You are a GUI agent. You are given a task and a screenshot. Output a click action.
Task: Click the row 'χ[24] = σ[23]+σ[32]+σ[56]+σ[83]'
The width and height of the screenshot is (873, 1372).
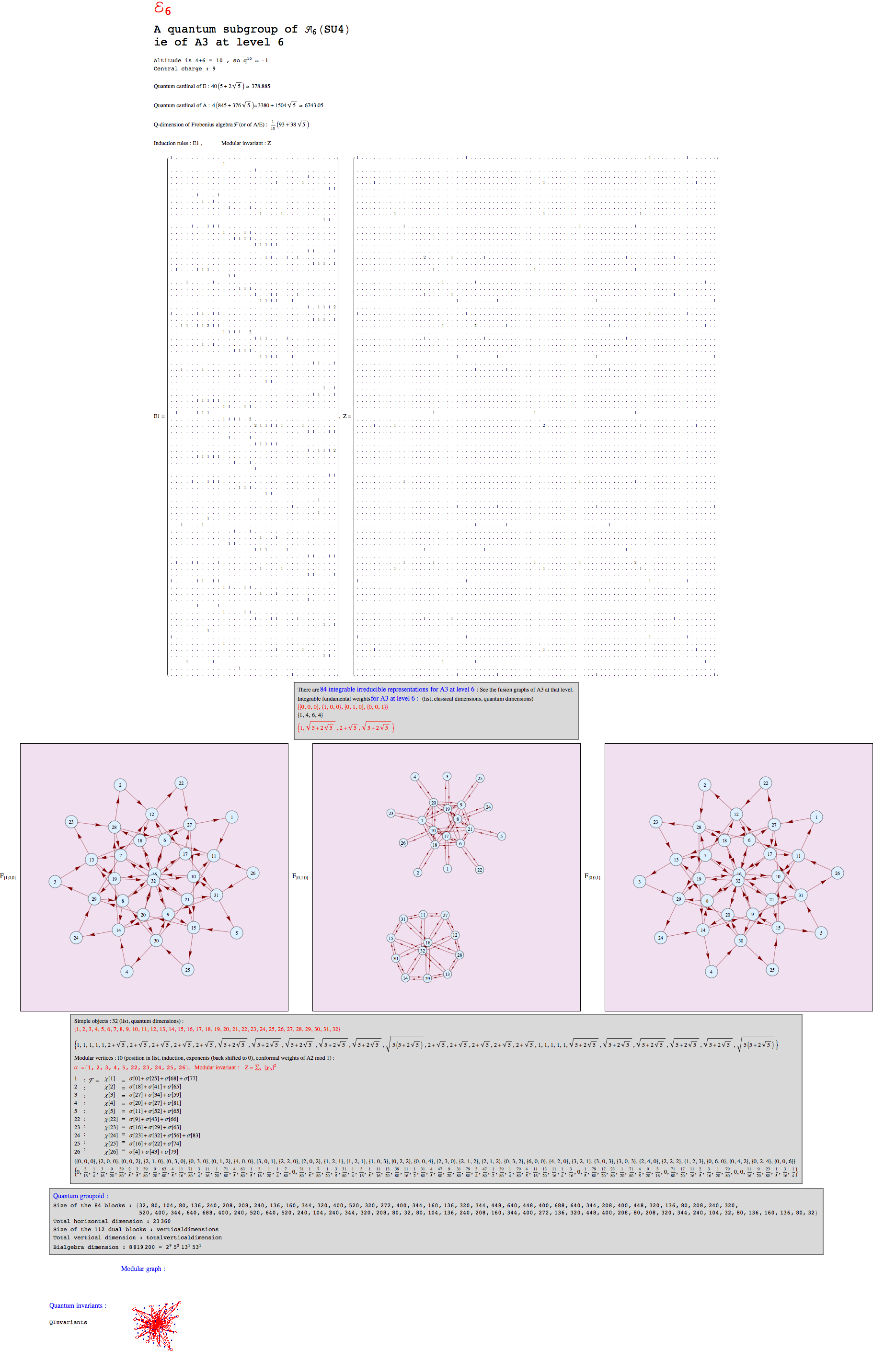pyautogui.click(x=137, y=1135)
